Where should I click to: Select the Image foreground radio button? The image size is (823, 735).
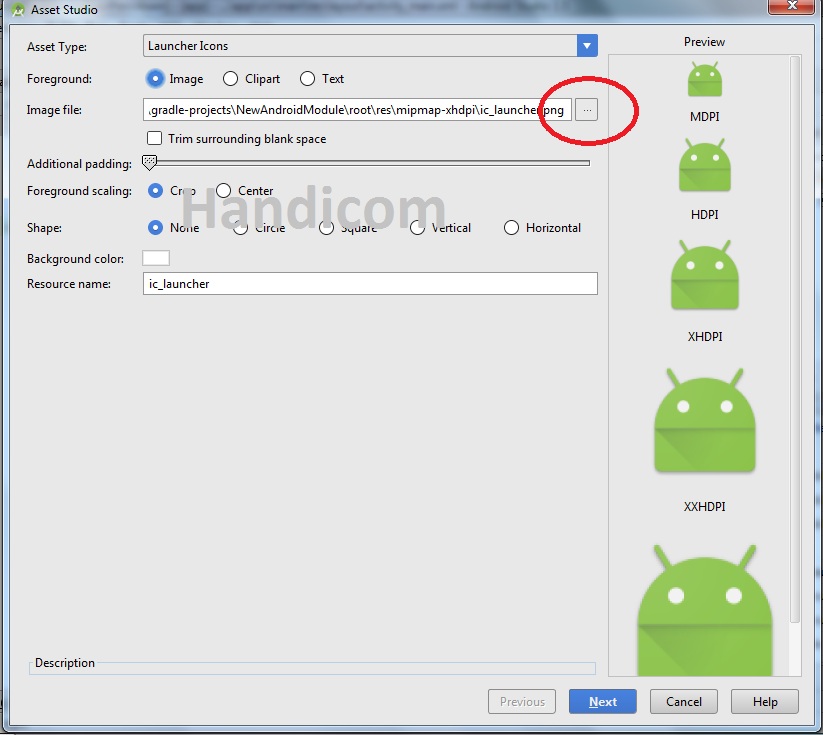click(155, 79)
